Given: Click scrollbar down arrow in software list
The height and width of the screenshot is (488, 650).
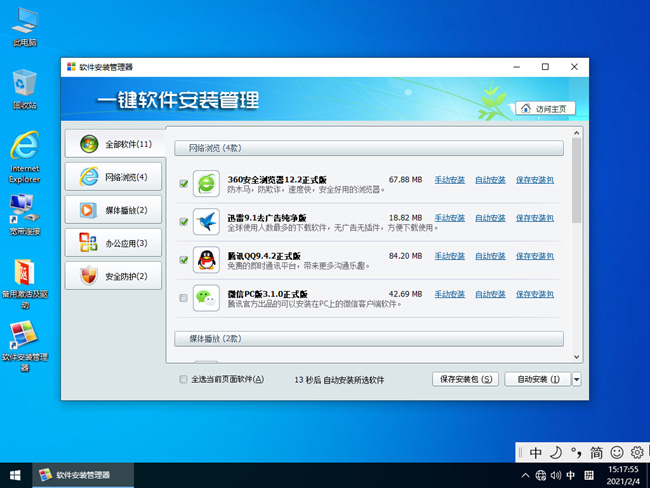Looking at the screenshot, I should pos(576,357).
